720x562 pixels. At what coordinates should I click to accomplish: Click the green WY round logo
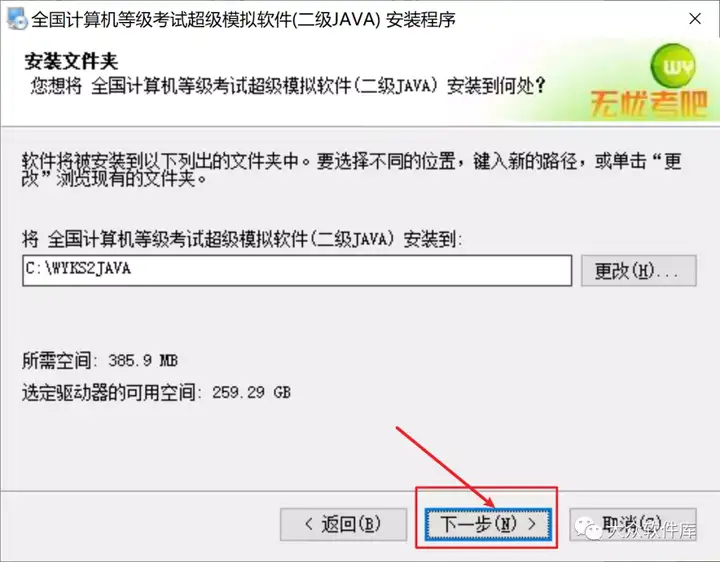[673, 66]
